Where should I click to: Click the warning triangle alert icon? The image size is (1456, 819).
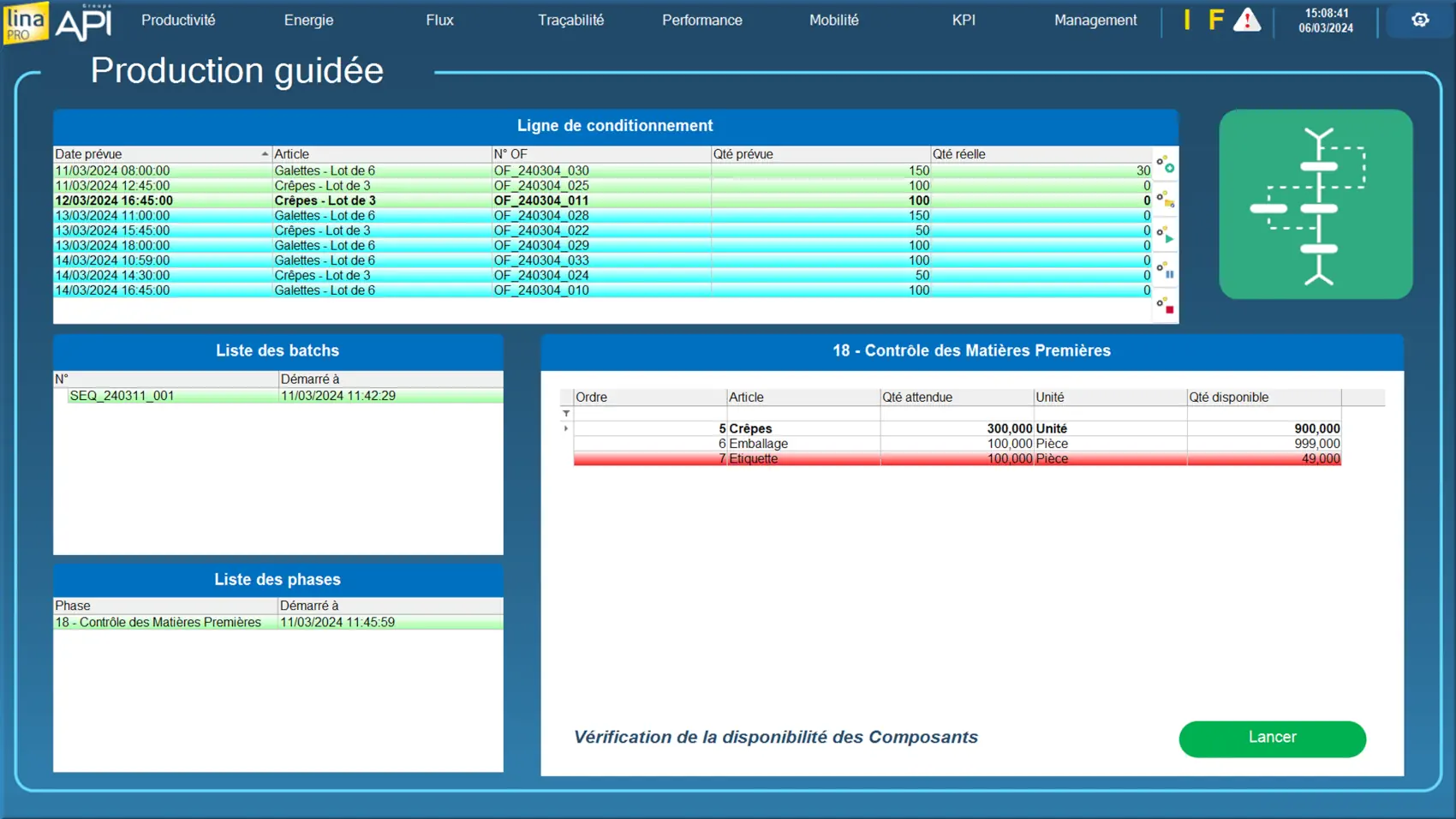[x=1246, y=20]
